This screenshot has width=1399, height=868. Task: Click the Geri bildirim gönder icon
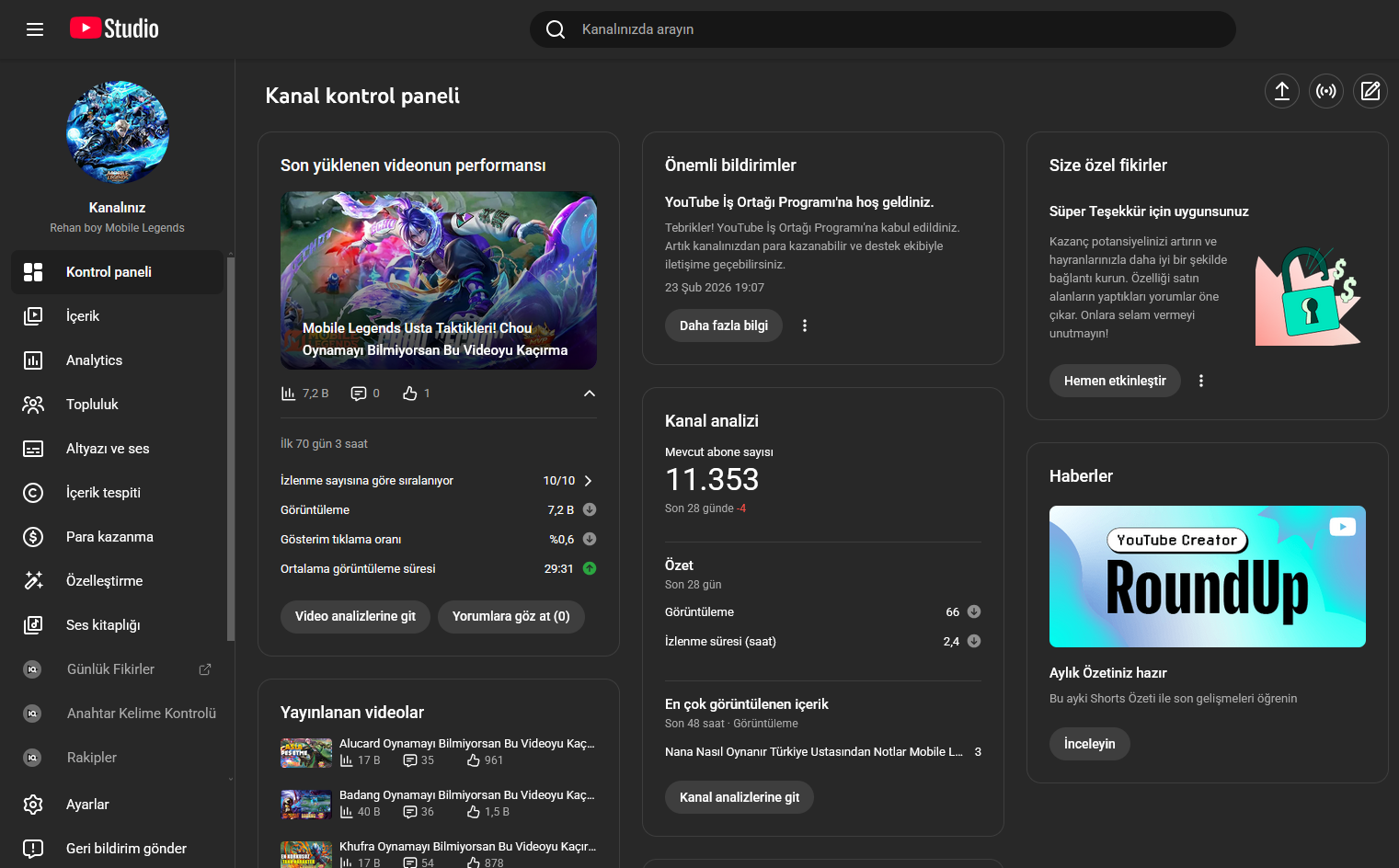click(33, 849)
